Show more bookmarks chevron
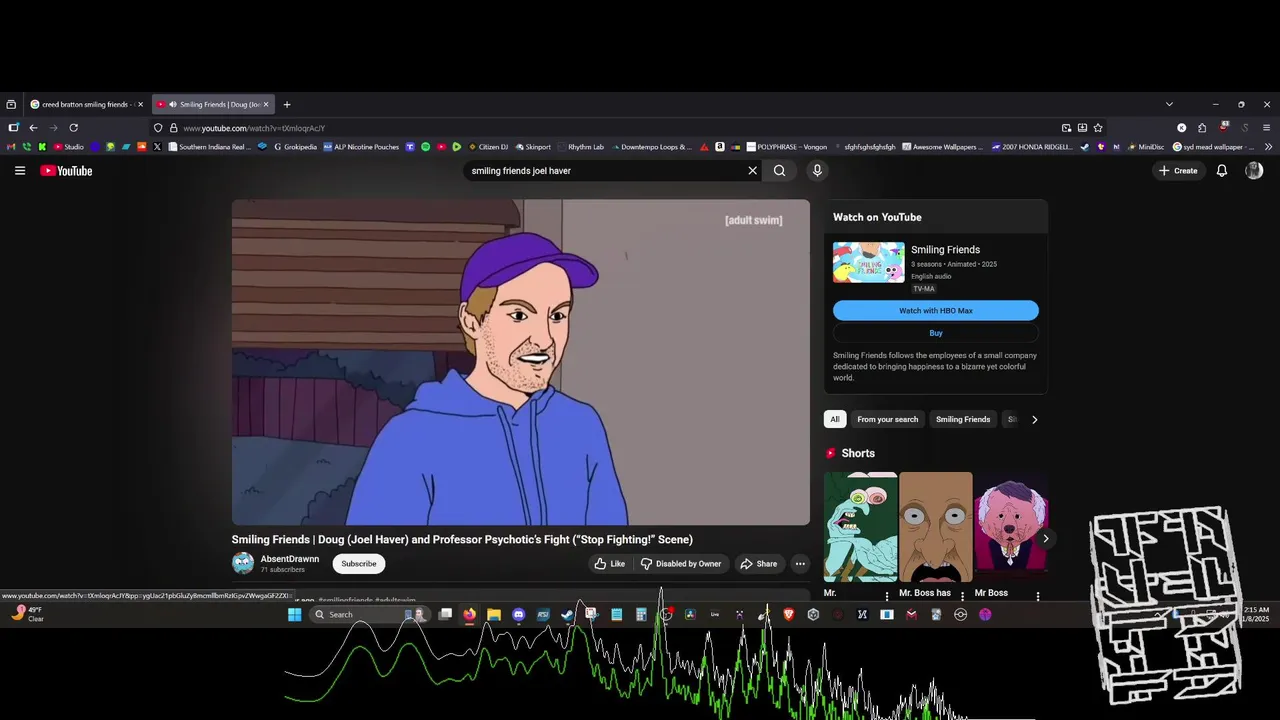The width and height of the screenshot is (1280, 720). (1268, 147)
